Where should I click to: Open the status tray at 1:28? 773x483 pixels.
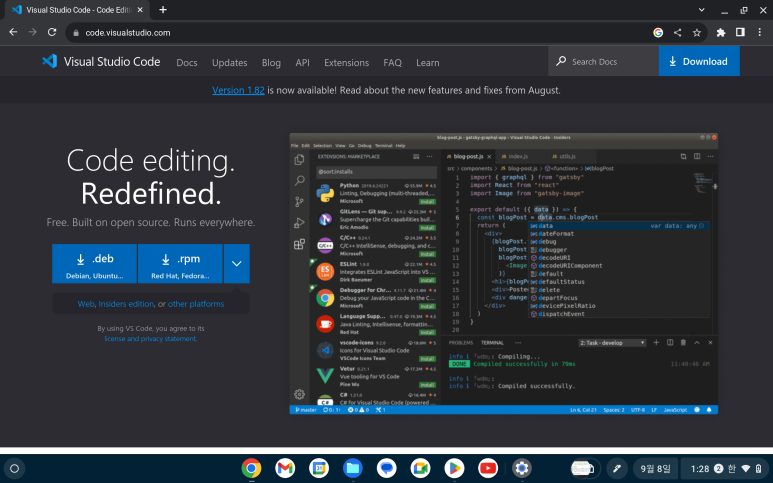(x=724, y=468)
